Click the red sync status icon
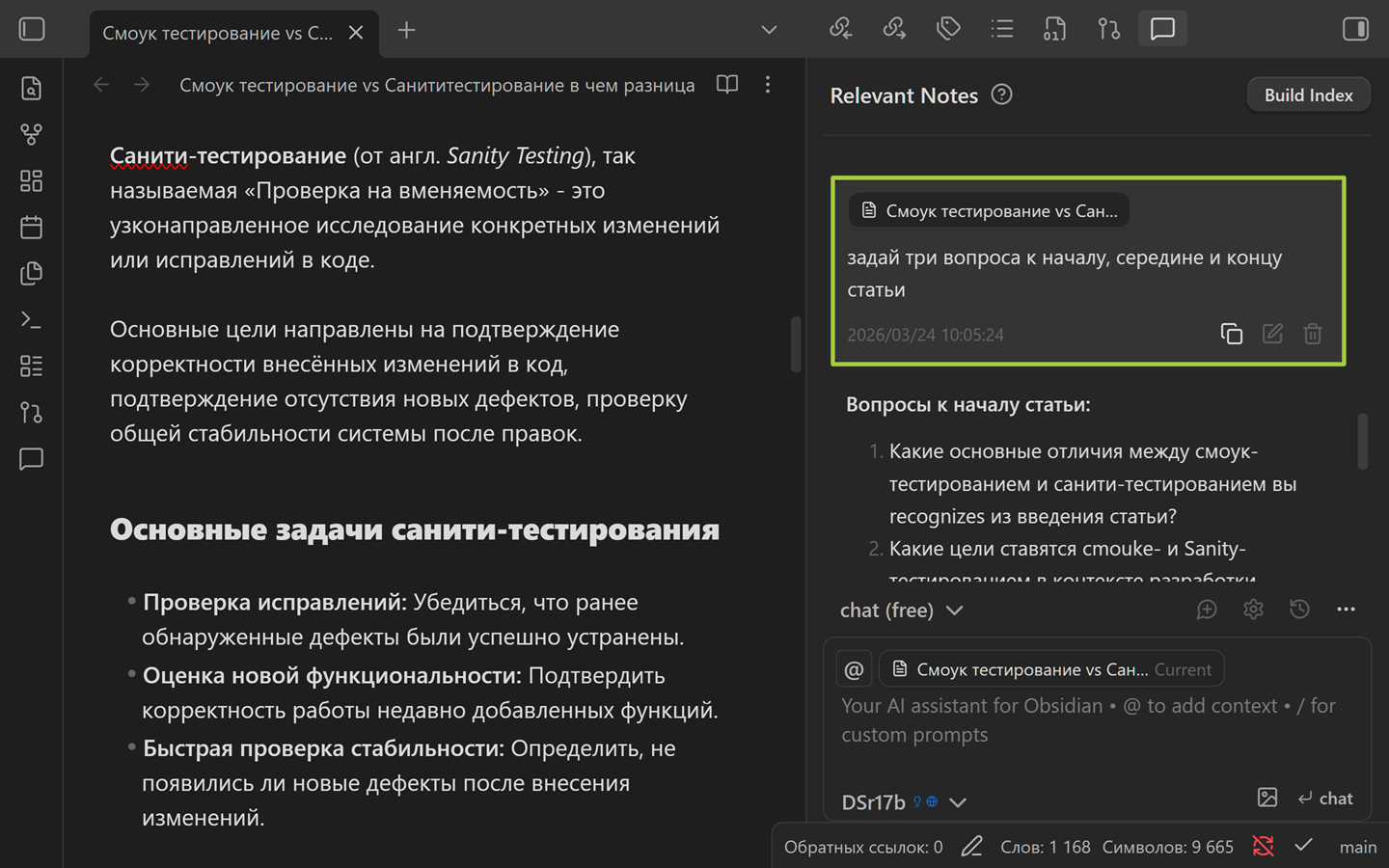 click(x=1263, y=846)
